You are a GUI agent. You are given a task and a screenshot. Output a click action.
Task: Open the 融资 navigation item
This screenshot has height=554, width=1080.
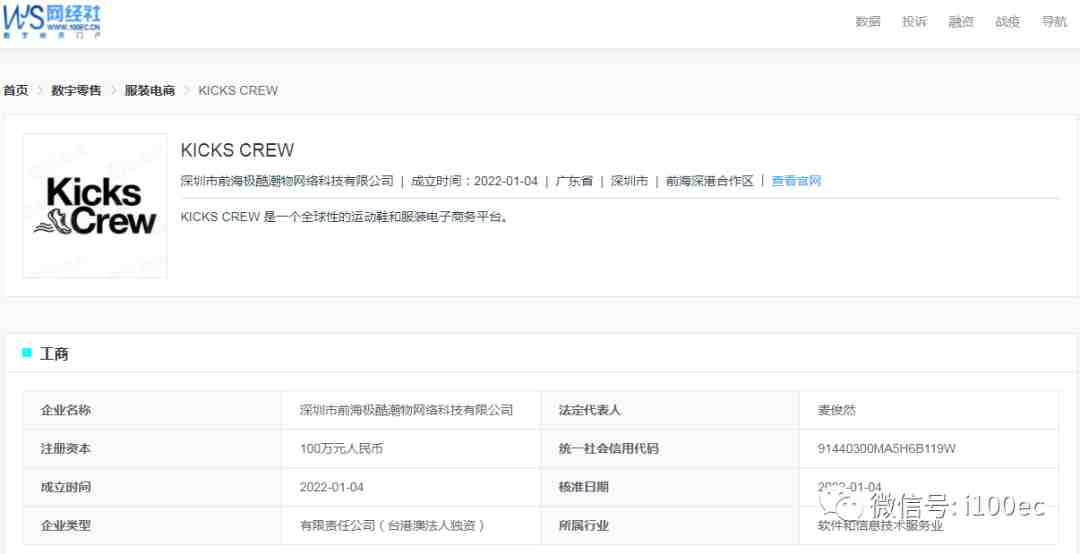pyautogui.click(x=962, y=21)
